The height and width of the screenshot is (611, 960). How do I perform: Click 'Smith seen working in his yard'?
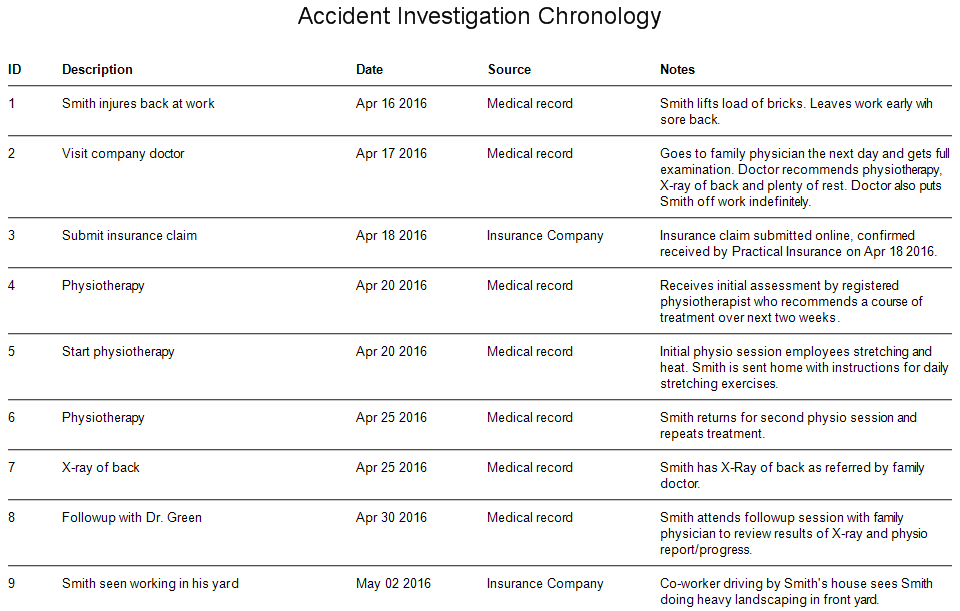pyautogui.click(x=150, y=584)
